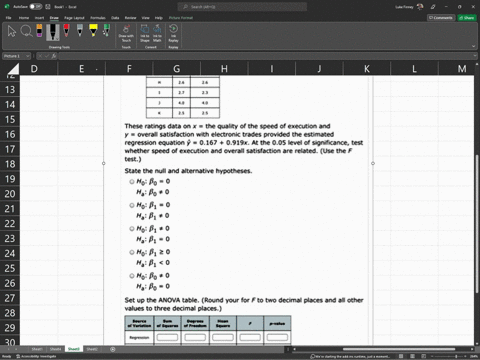The width and height of the screenshot is (480, 360).
Task: Activate the Lasso Select tool
Action: 26,31
